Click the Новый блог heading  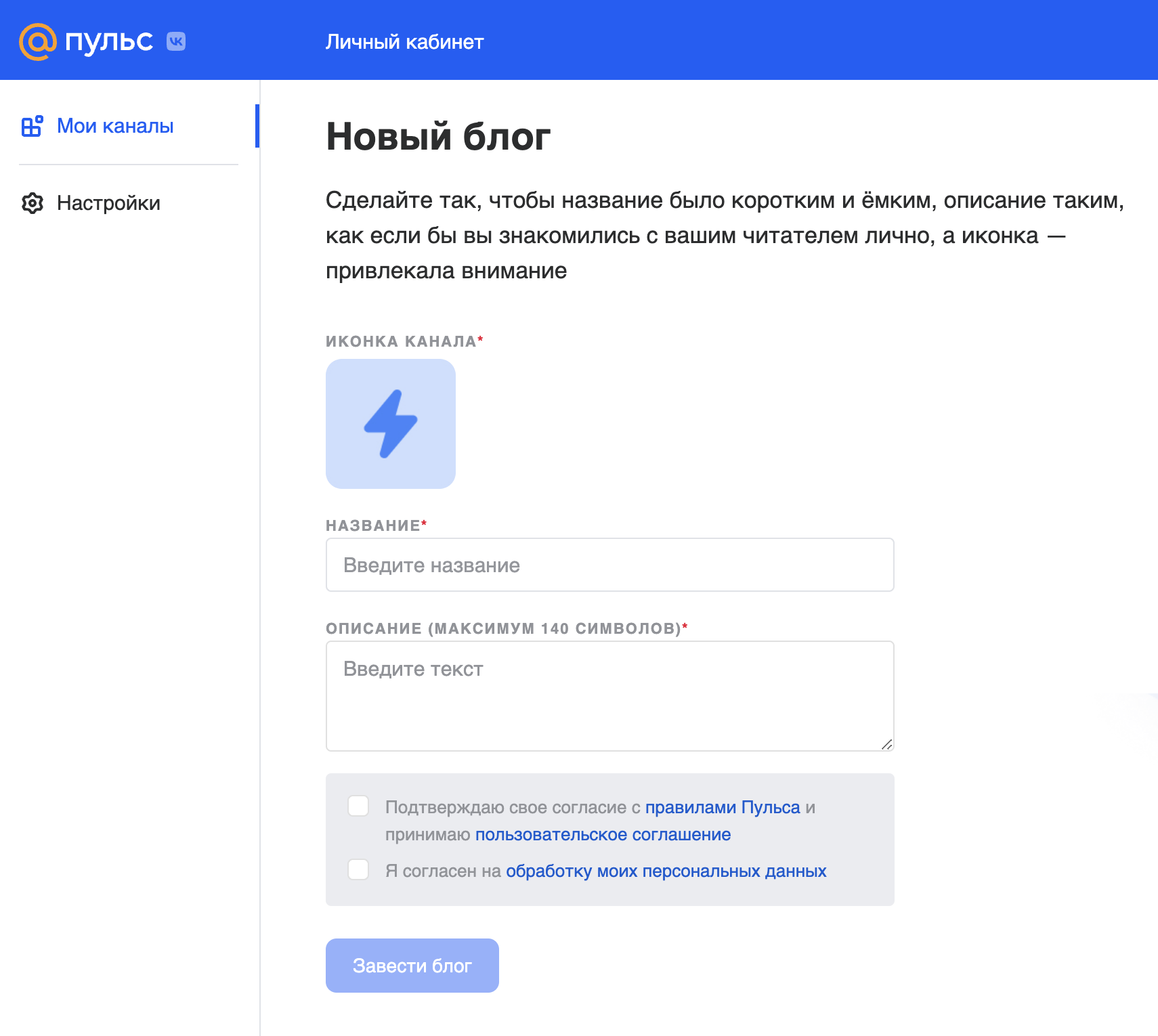pos(438,136)
